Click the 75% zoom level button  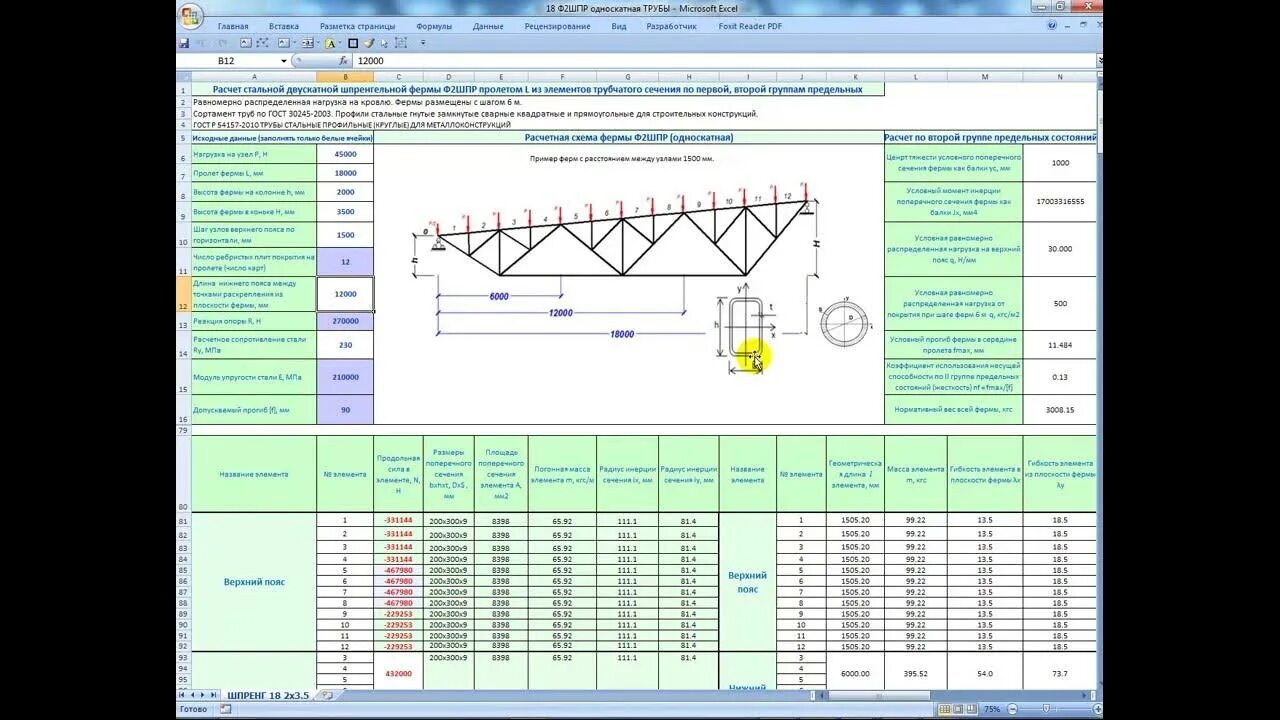tap(992, 709)
